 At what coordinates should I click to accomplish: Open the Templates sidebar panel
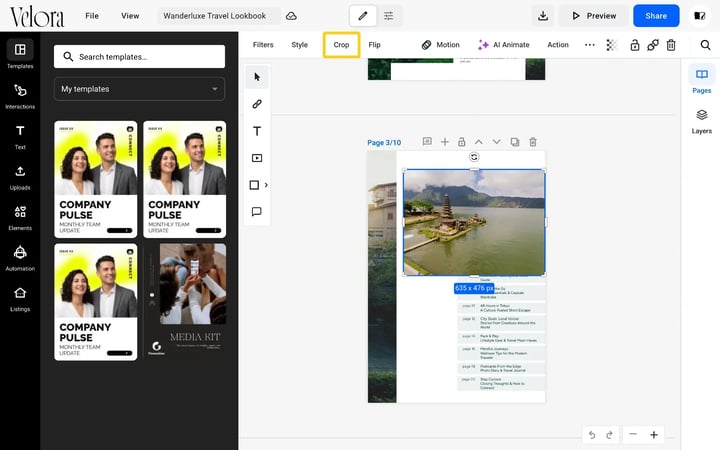(x=20, y=55)
